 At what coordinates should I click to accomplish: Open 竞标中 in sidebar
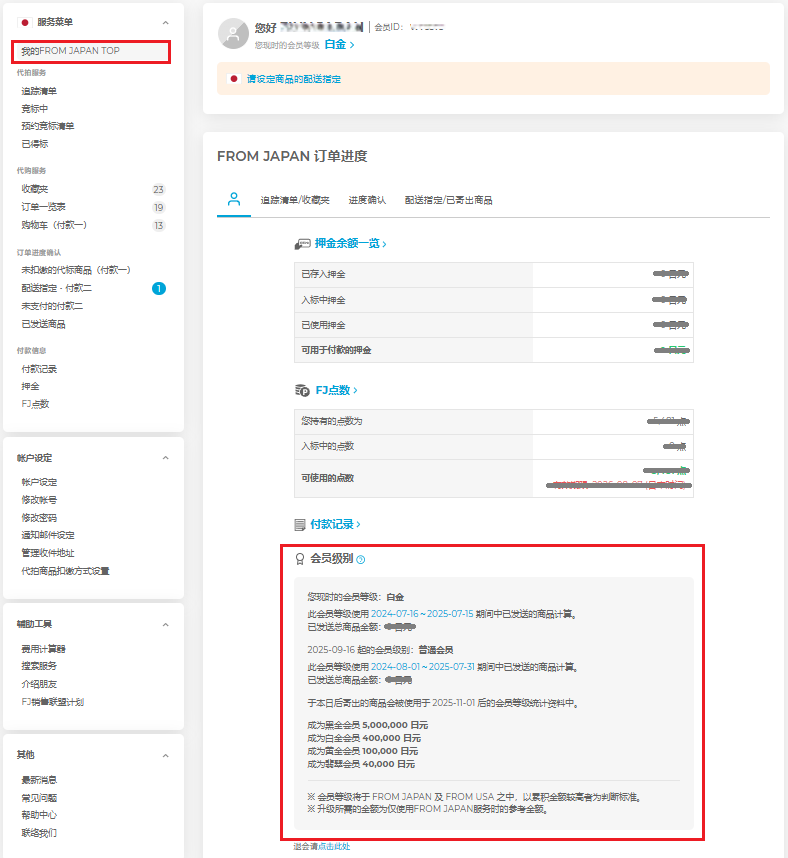pos(34,108)
